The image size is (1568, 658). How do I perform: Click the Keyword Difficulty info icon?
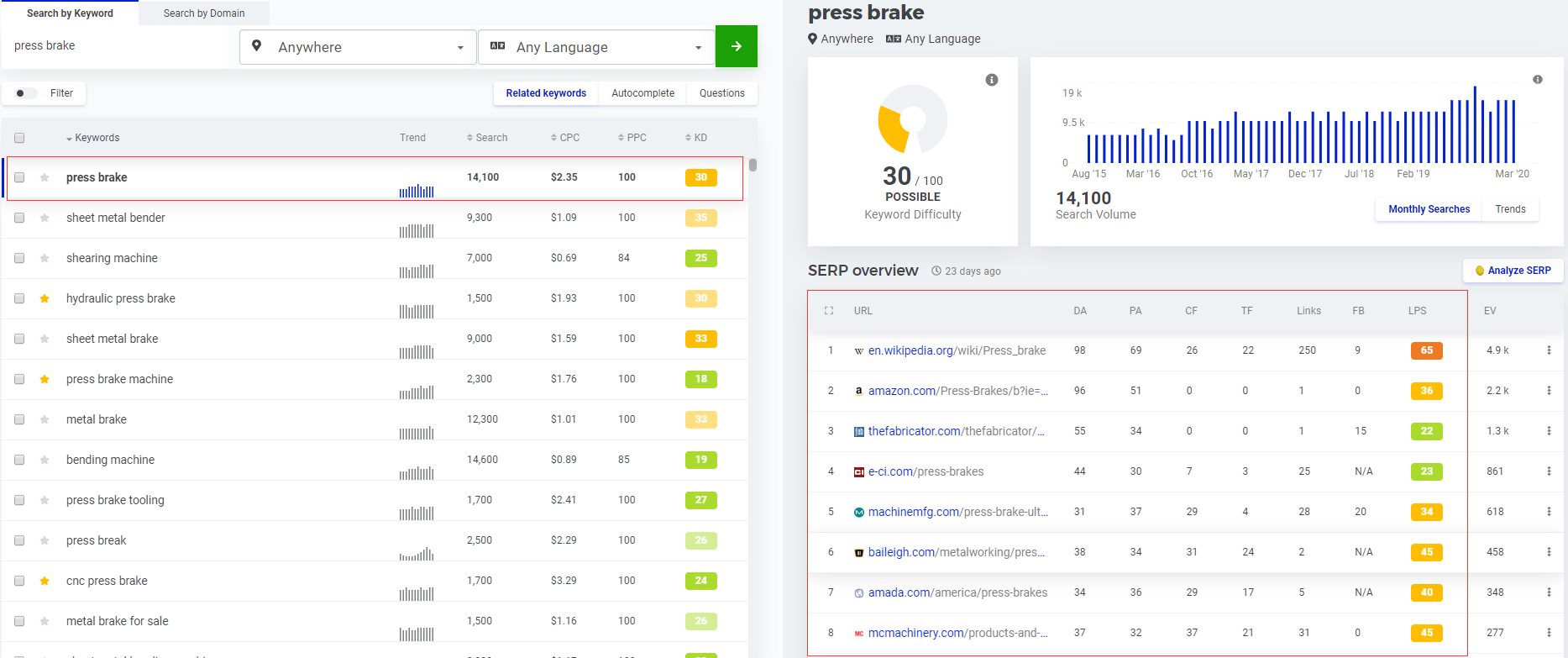coord(992,80)
